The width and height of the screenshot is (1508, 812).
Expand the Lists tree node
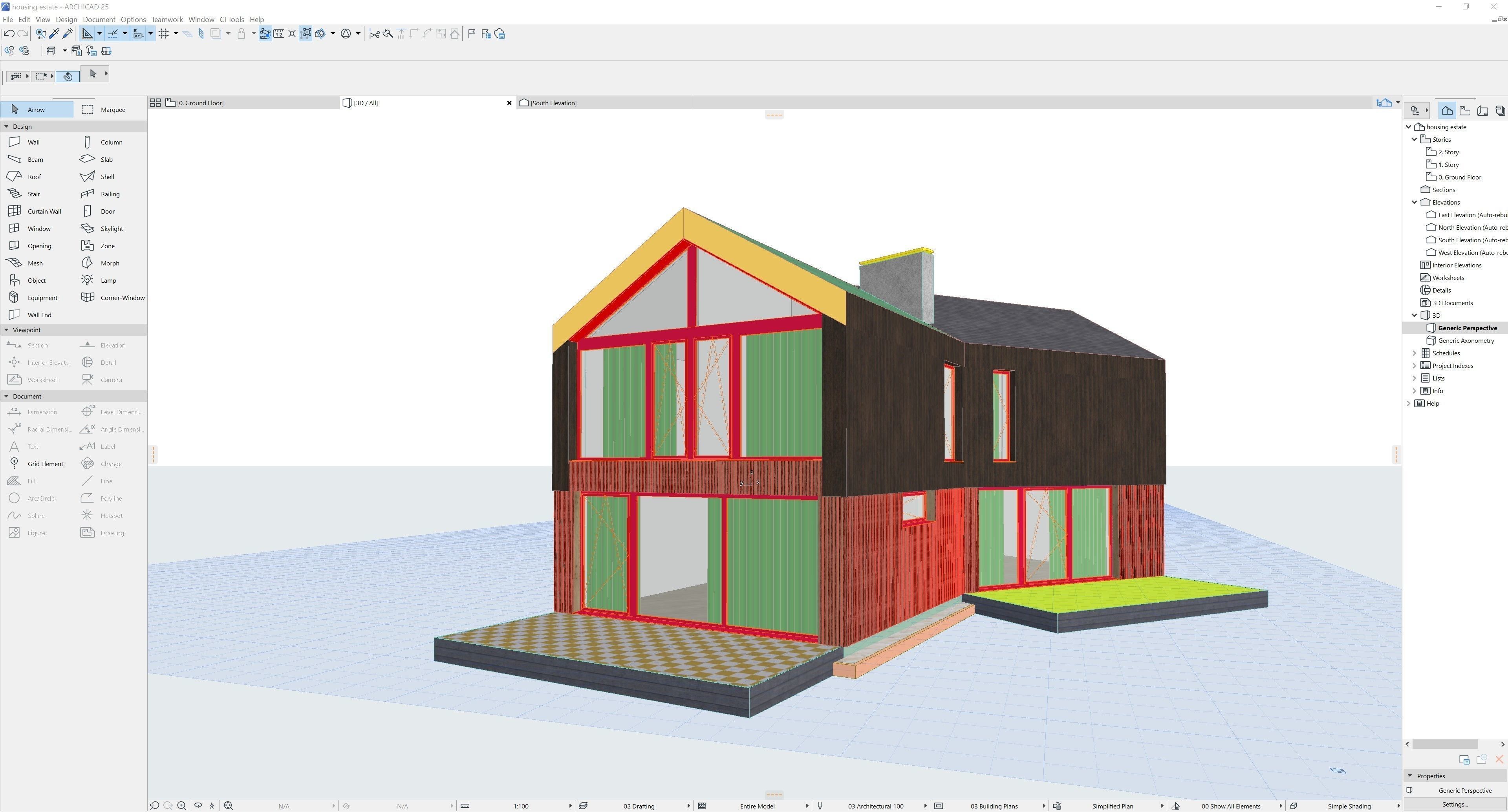tap(1414, 378)
